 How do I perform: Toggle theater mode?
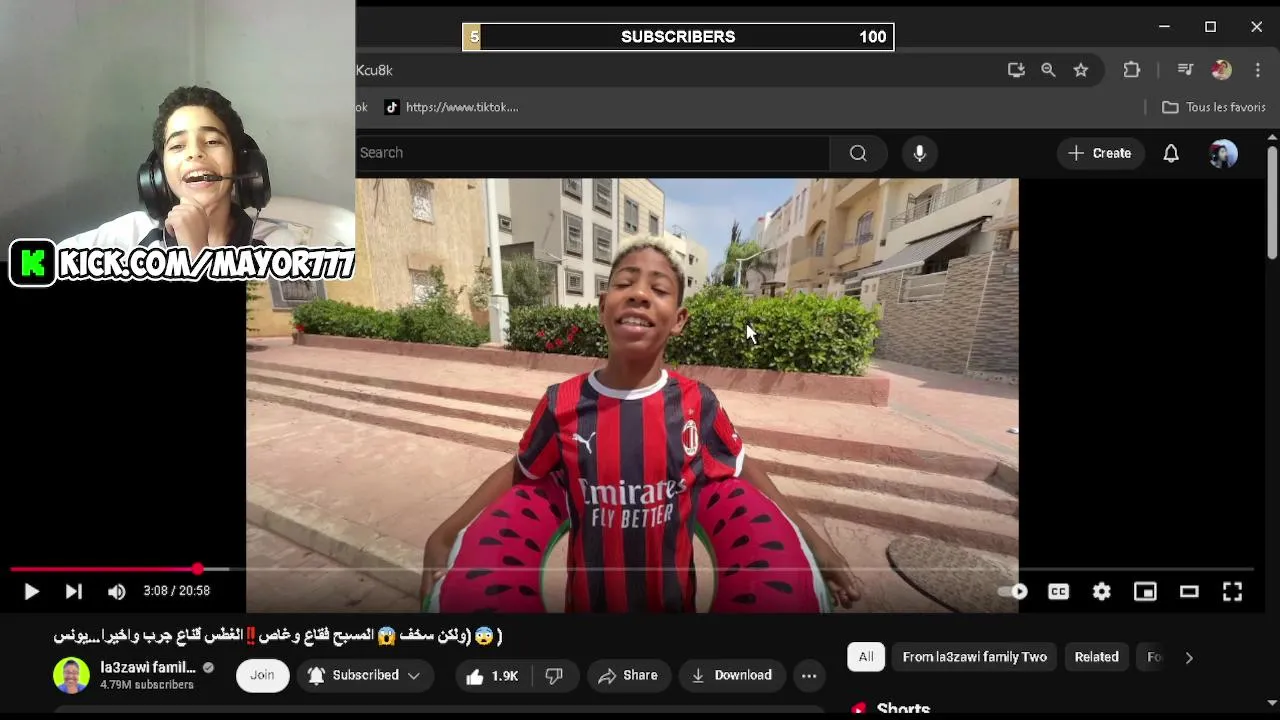[x=1189, y=592]
